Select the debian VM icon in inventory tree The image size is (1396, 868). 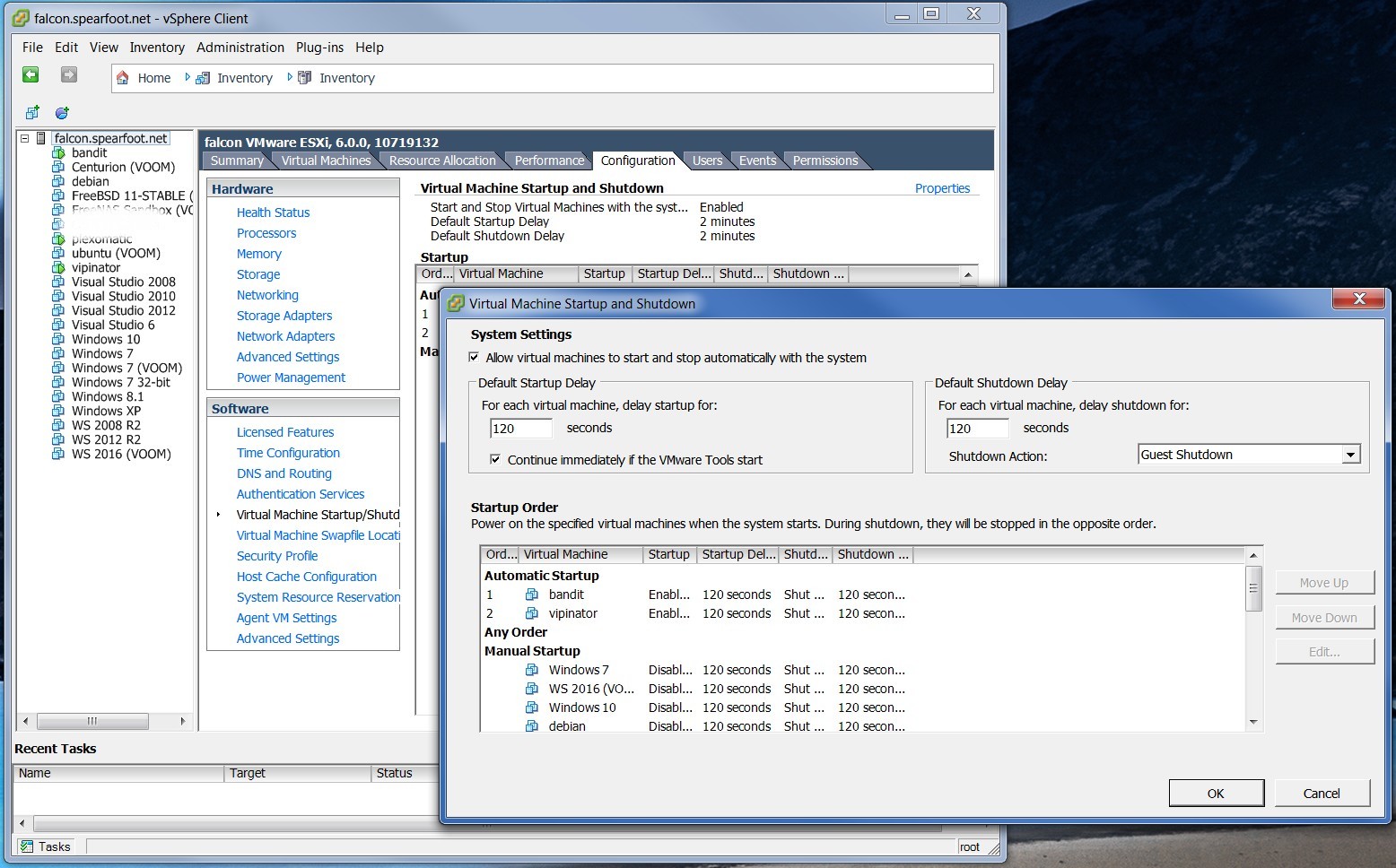[x=58, y=182]
